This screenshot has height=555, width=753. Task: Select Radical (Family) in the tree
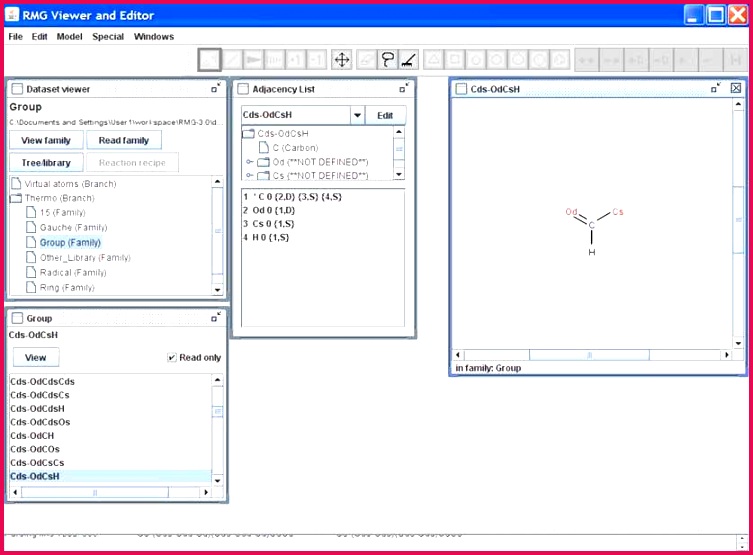[73, 272]
